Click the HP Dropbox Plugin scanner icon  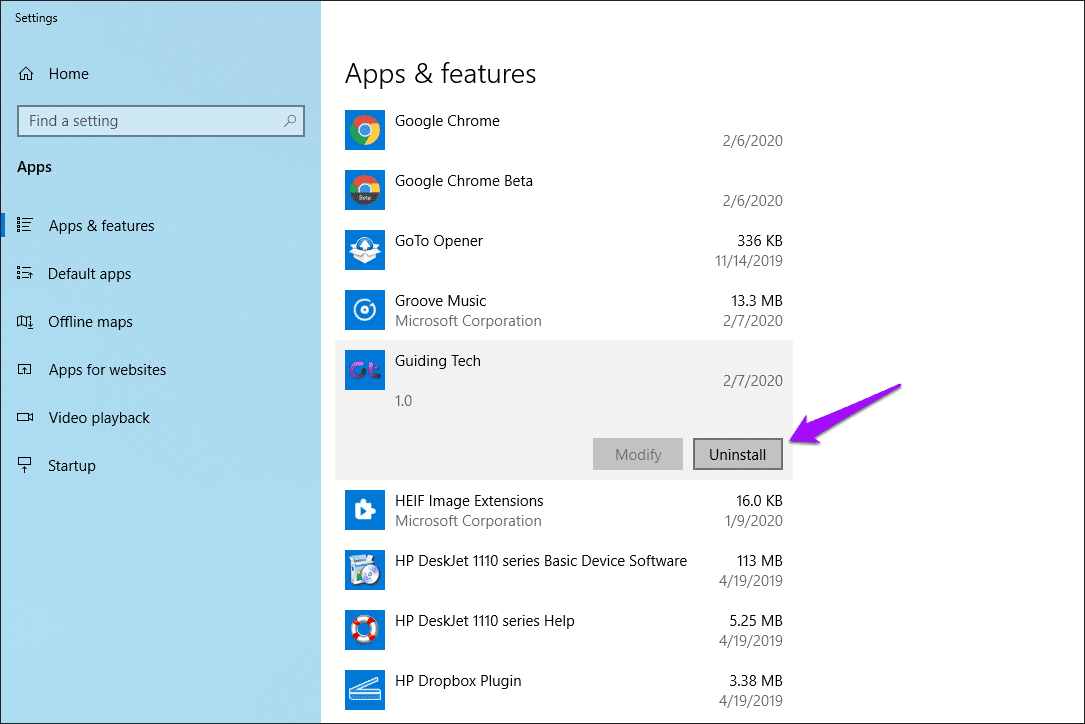(x=365, y=690)
